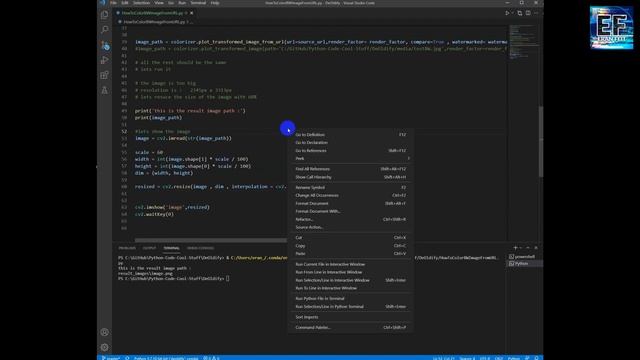Click the CRLF end-of-line setting

click(x=499, y=358)
